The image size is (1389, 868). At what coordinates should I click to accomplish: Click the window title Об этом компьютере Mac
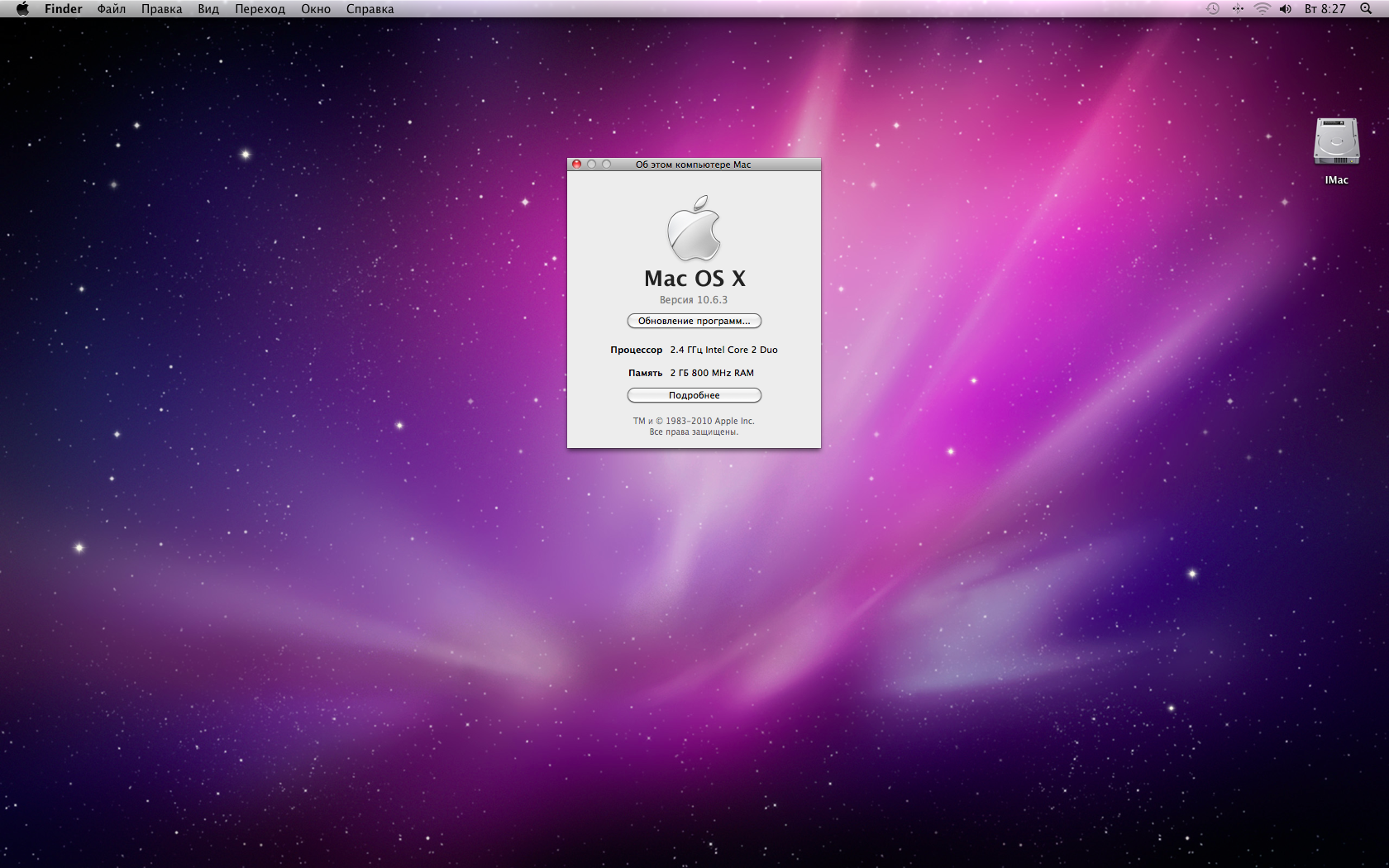tap(693, 165)
